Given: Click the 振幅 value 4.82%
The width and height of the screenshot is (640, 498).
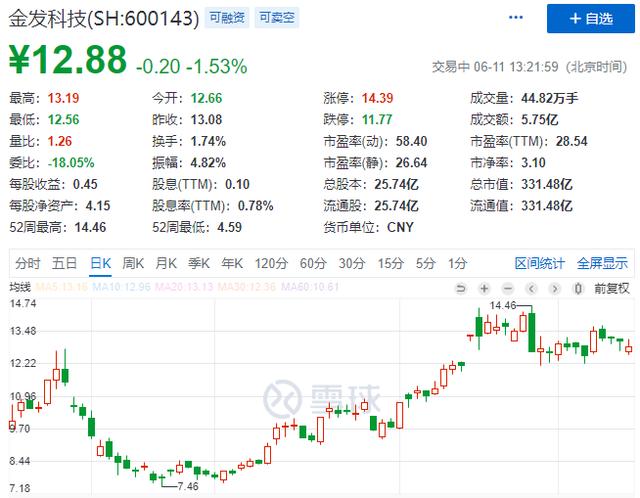Looking at the screenshot, I should click(x=208, y=163).
